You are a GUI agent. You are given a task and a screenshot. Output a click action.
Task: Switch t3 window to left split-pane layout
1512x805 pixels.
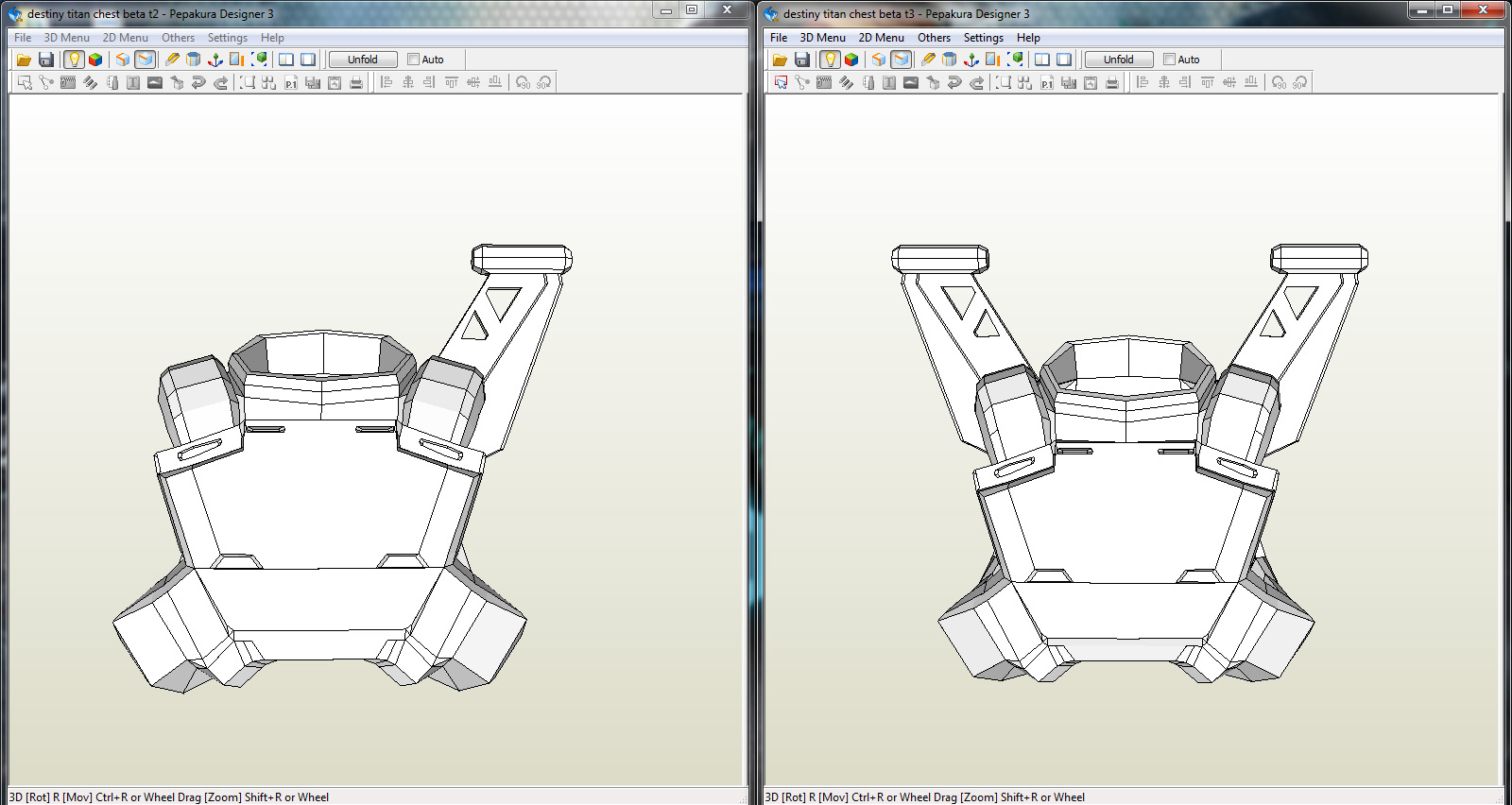1042,60
